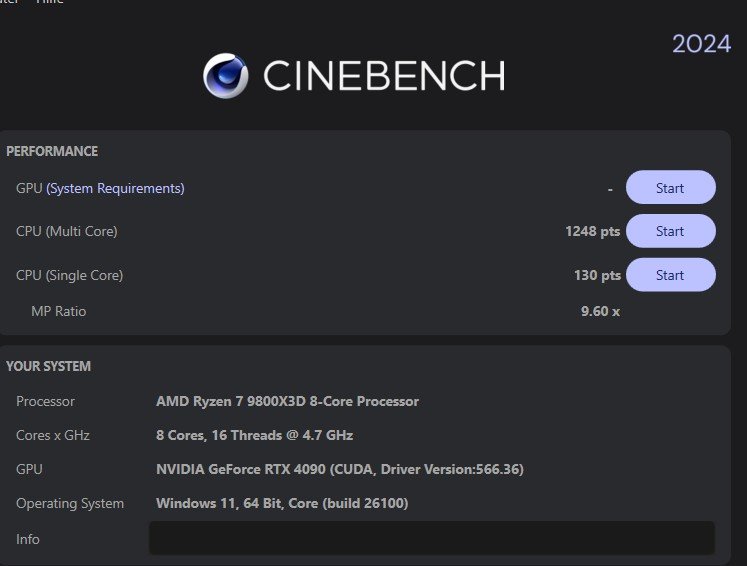Screen dimensions: 747x566
Task: Click the Windows 11 operating system value
Action: pos(282,504)
